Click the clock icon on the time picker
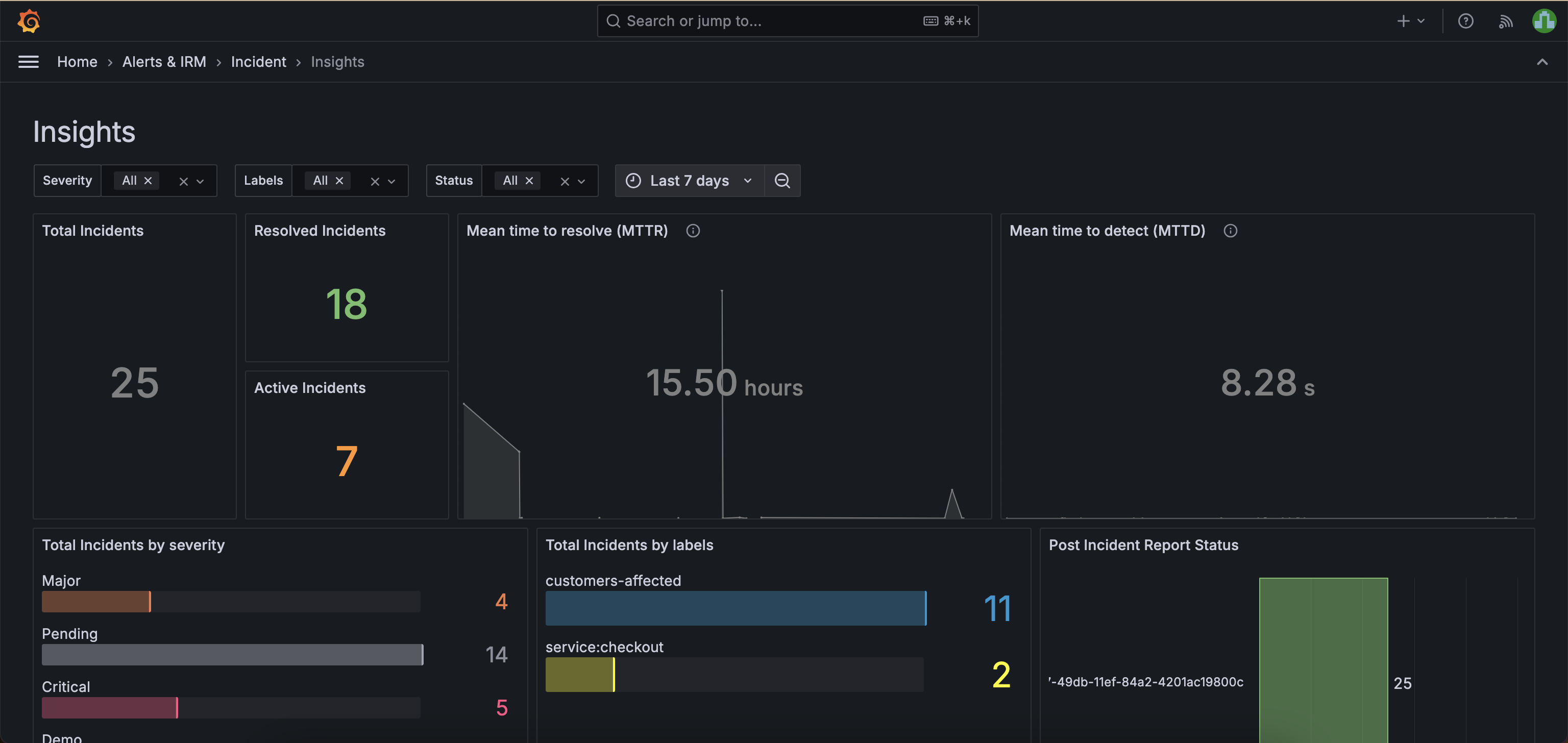Viewport: 1568px width, 743px height. coord(633,180)
